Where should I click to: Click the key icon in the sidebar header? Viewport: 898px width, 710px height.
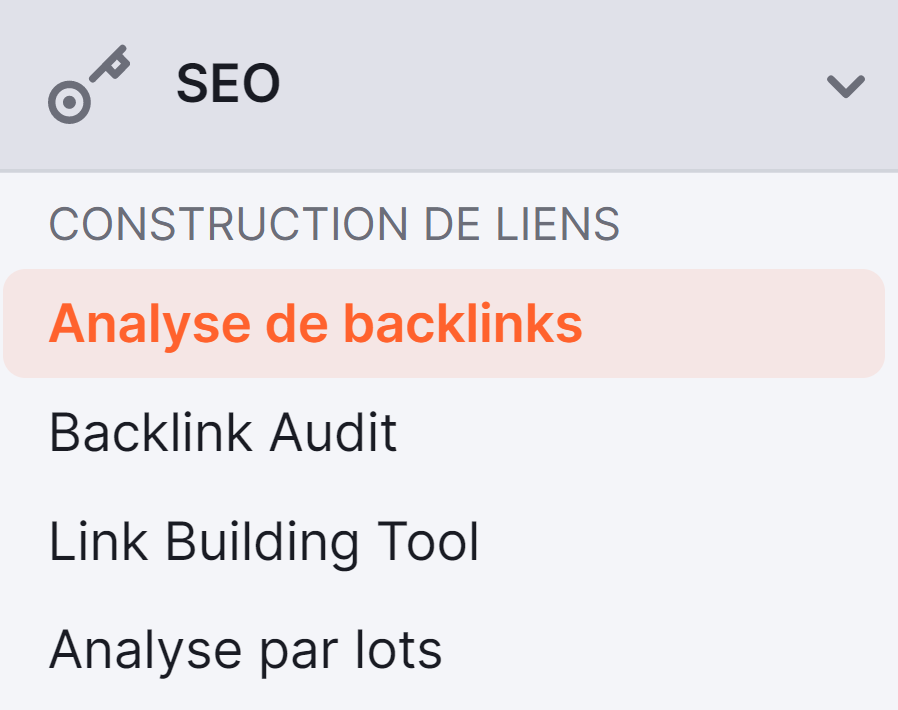(x=90, y=80)
